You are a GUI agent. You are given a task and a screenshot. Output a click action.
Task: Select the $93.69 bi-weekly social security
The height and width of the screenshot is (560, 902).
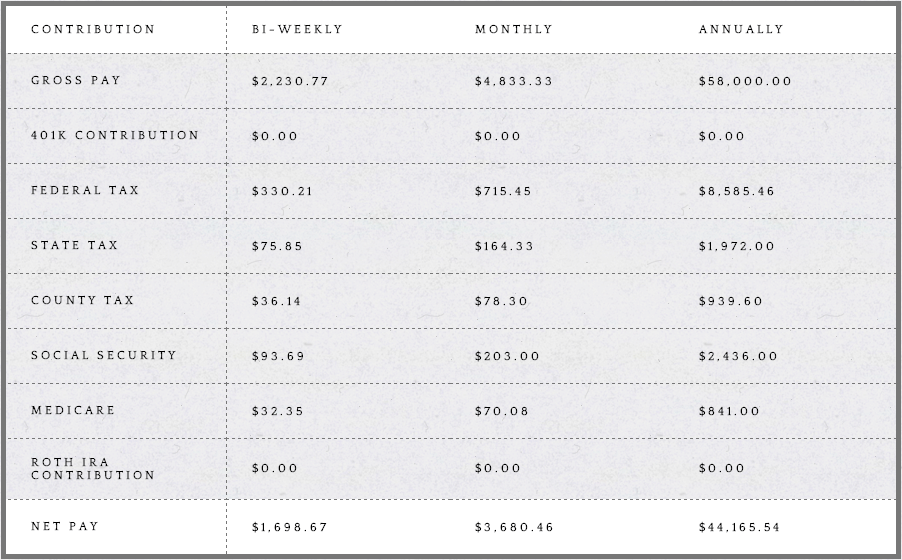pyautogui.click(x=278, y=356)
